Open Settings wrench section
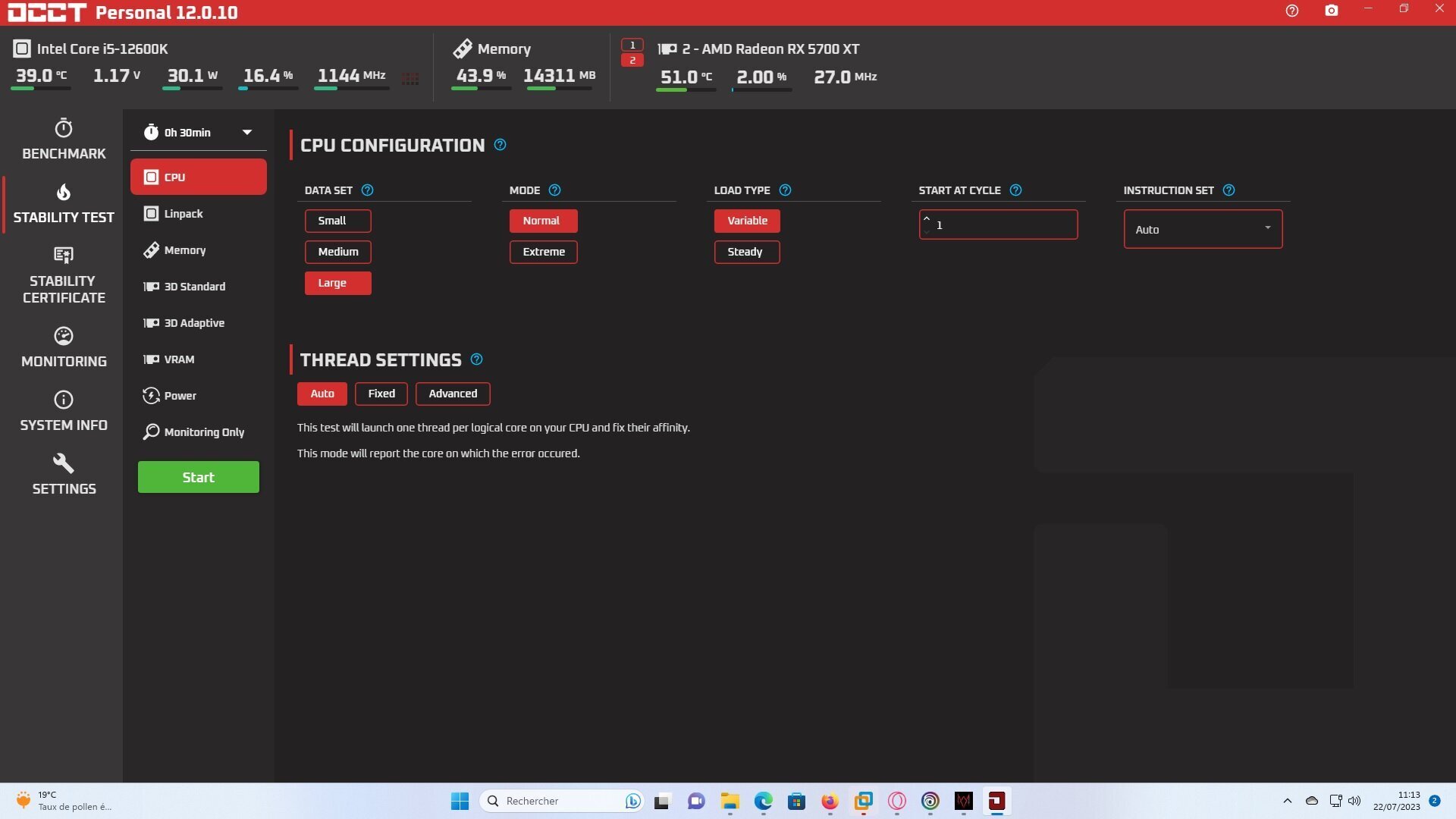Viewport: 1456px width, 819px height. [64, 475]
